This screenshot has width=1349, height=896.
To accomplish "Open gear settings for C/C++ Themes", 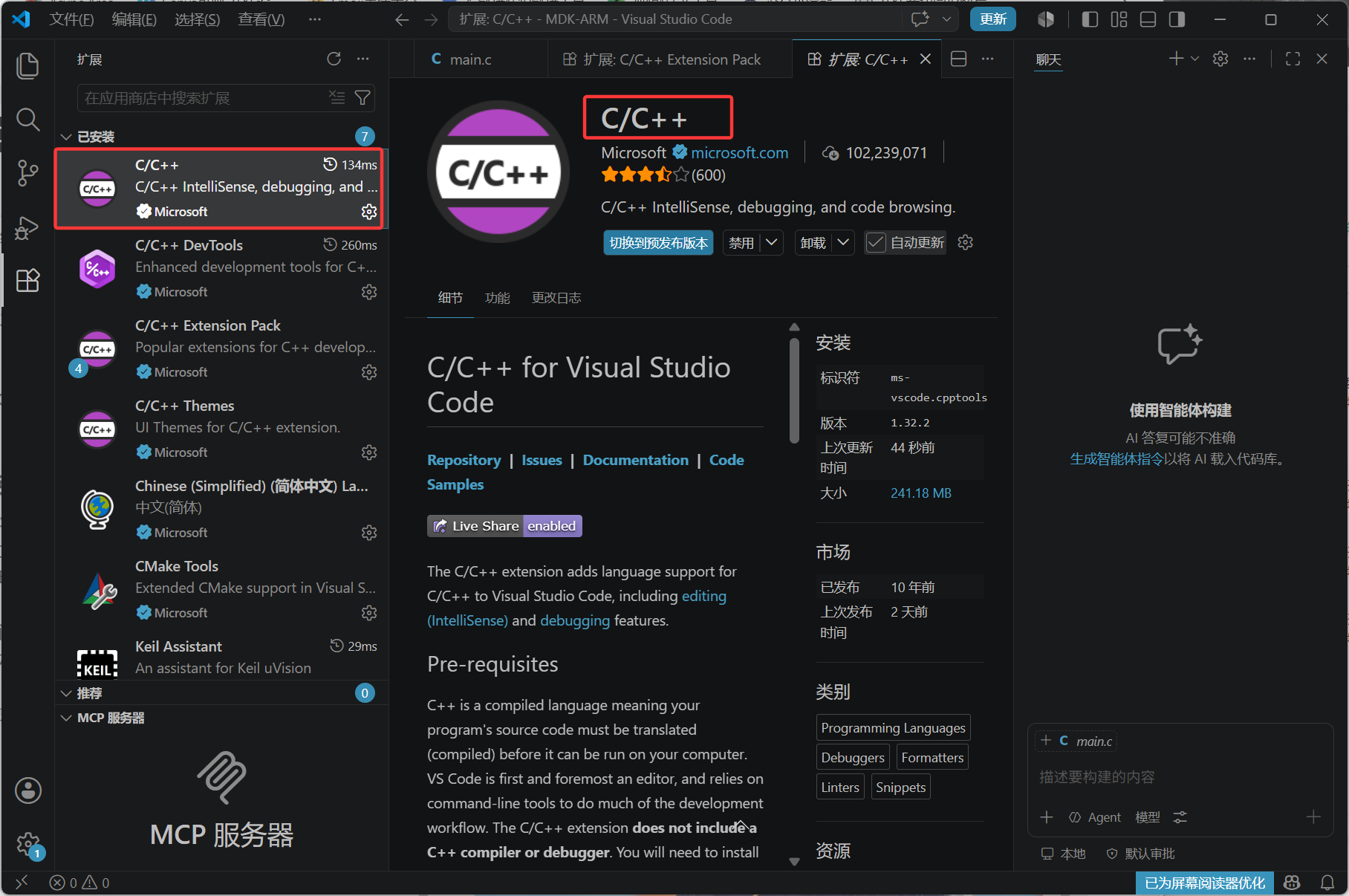I will (x=369, y=452).
